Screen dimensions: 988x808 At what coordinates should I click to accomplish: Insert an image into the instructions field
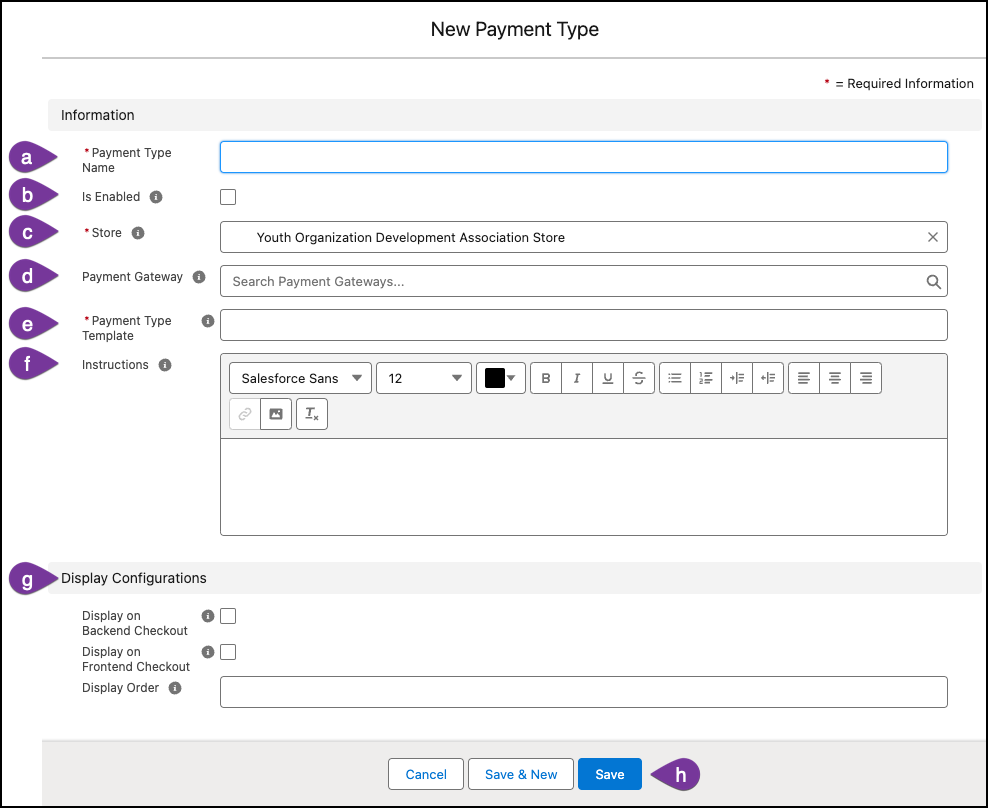pyautogui.click(x=276, y=413)
